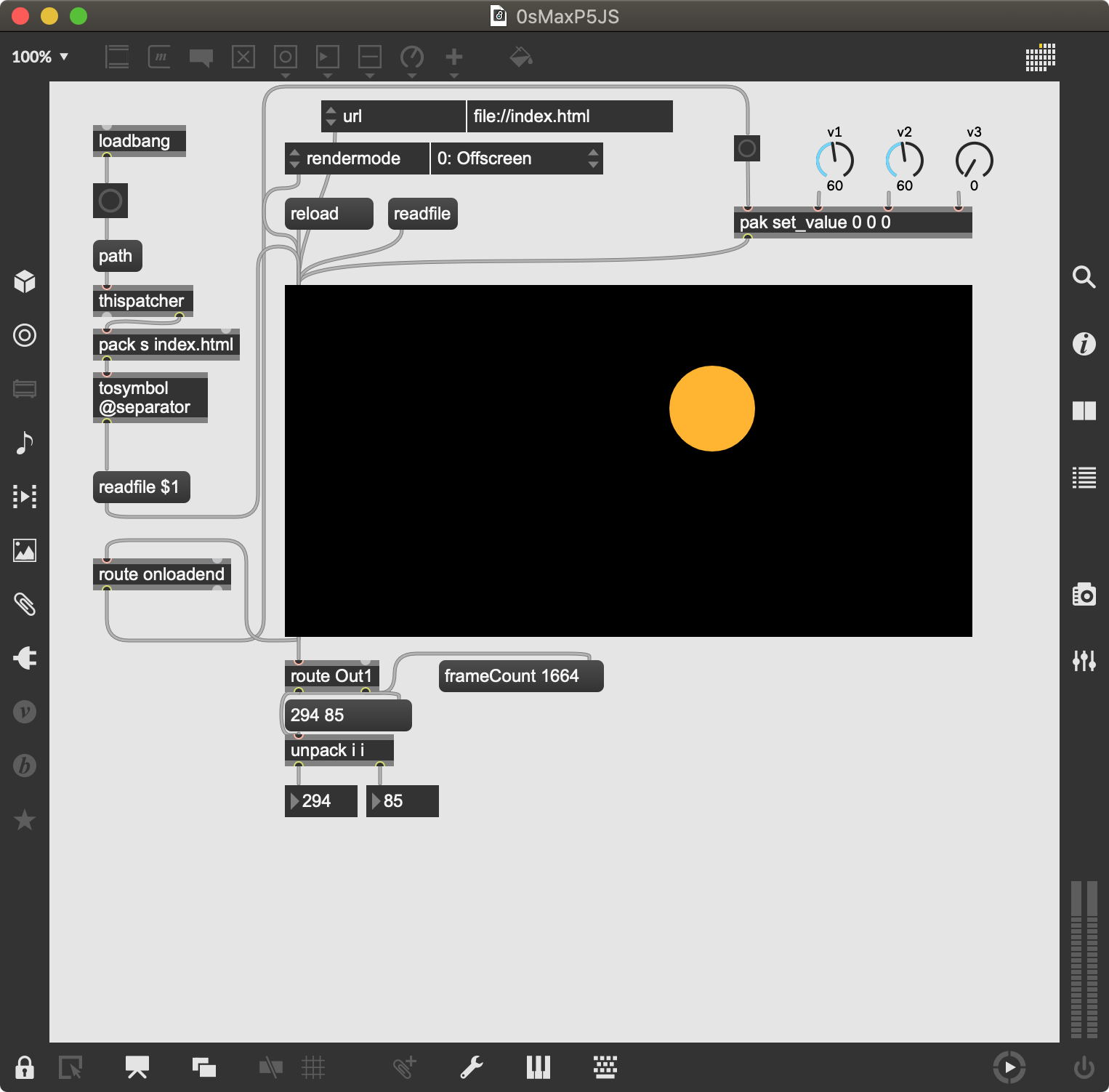Toggle the grid display icon
Image resolution: width=1109 pixels, height=1092 pixels.
coord(313,1067)
